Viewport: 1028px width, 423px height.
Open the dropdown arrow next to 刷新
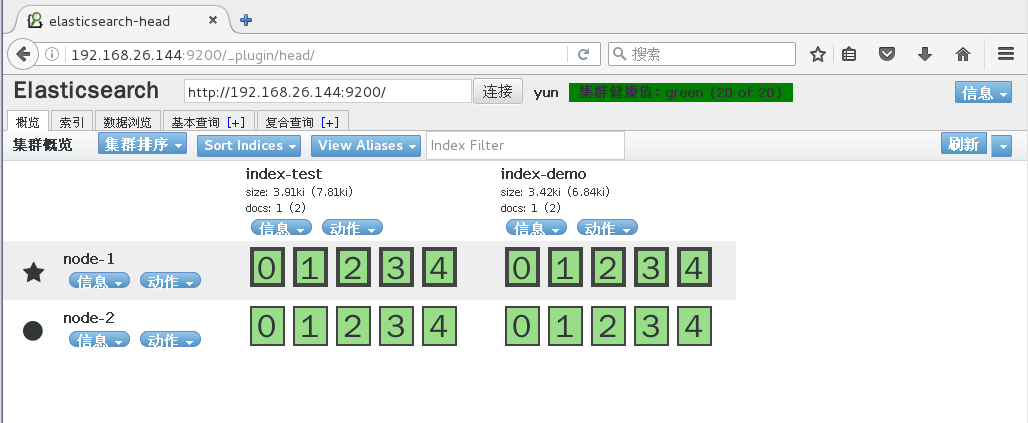[1001, 145]
